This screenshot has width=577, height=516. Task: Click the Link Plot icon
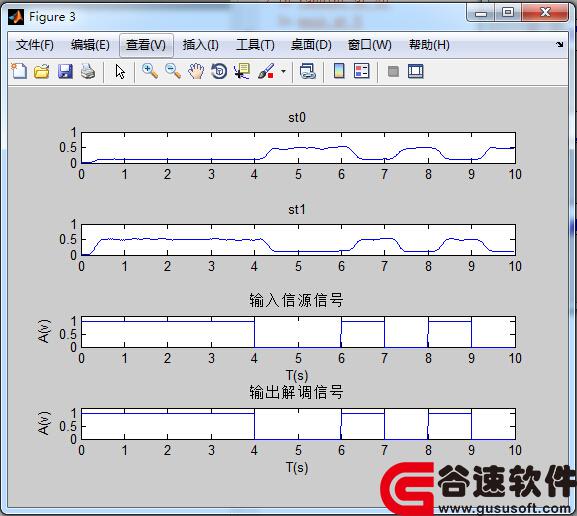308,71
